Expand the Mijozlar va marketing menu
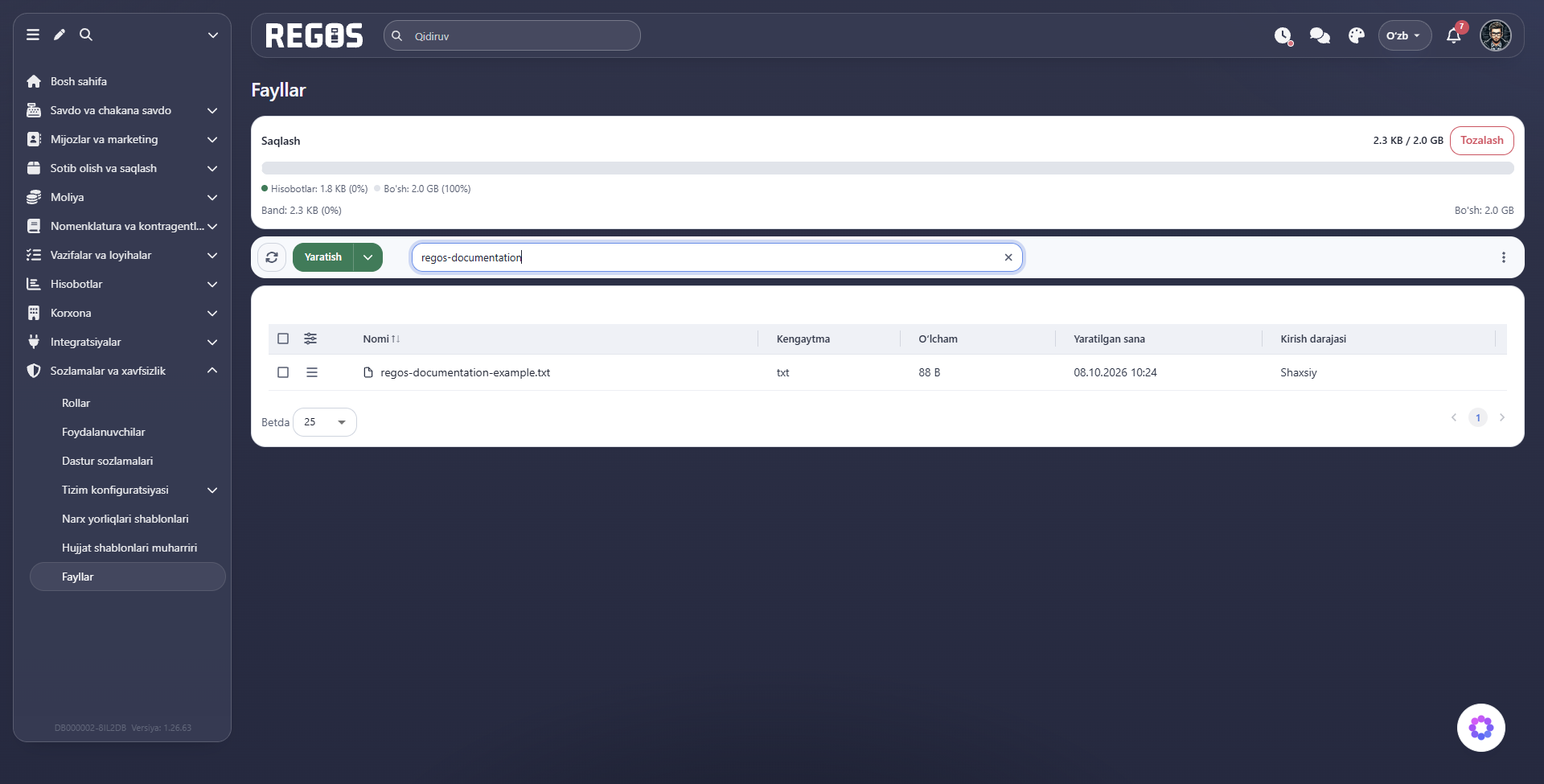 tap(122, 139)
